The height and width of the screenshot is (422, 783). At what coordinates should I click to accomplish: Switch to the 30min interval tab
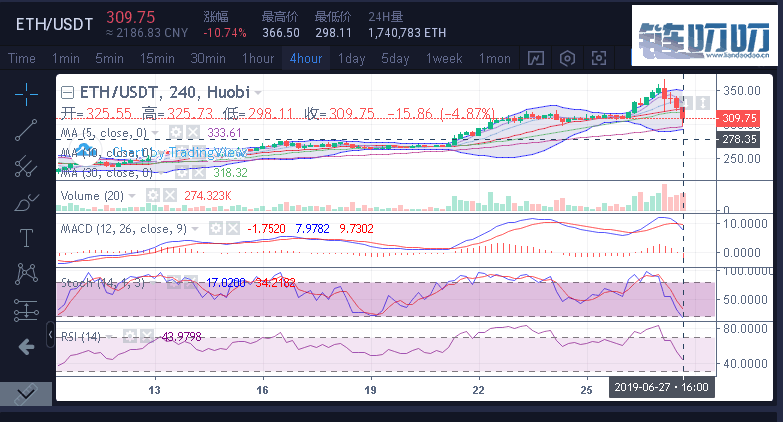click(208, 58)
